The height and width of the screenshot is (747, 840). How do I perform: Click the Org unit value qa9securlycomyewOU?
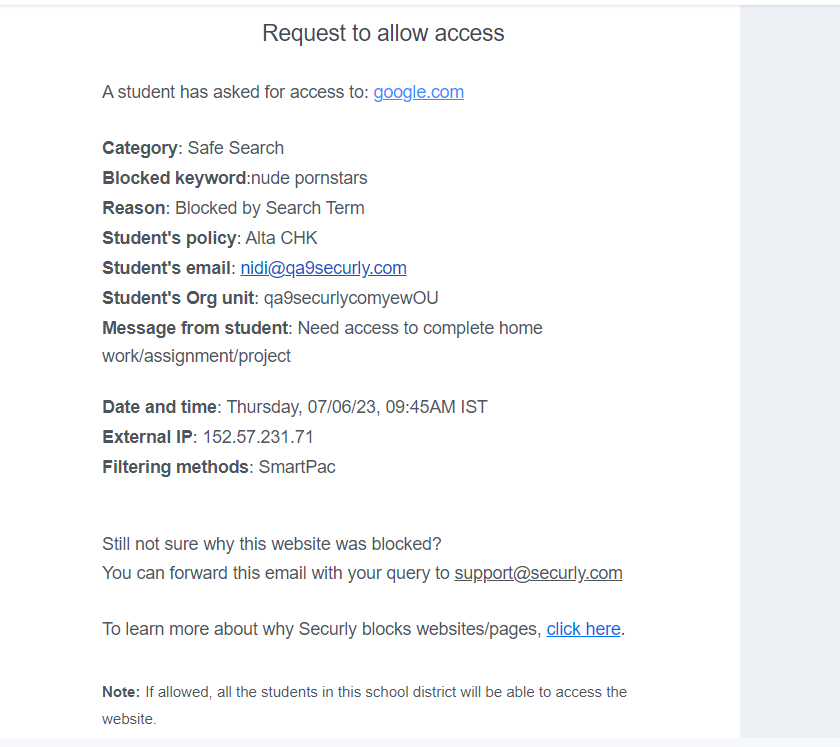click(x=351, y=298)
